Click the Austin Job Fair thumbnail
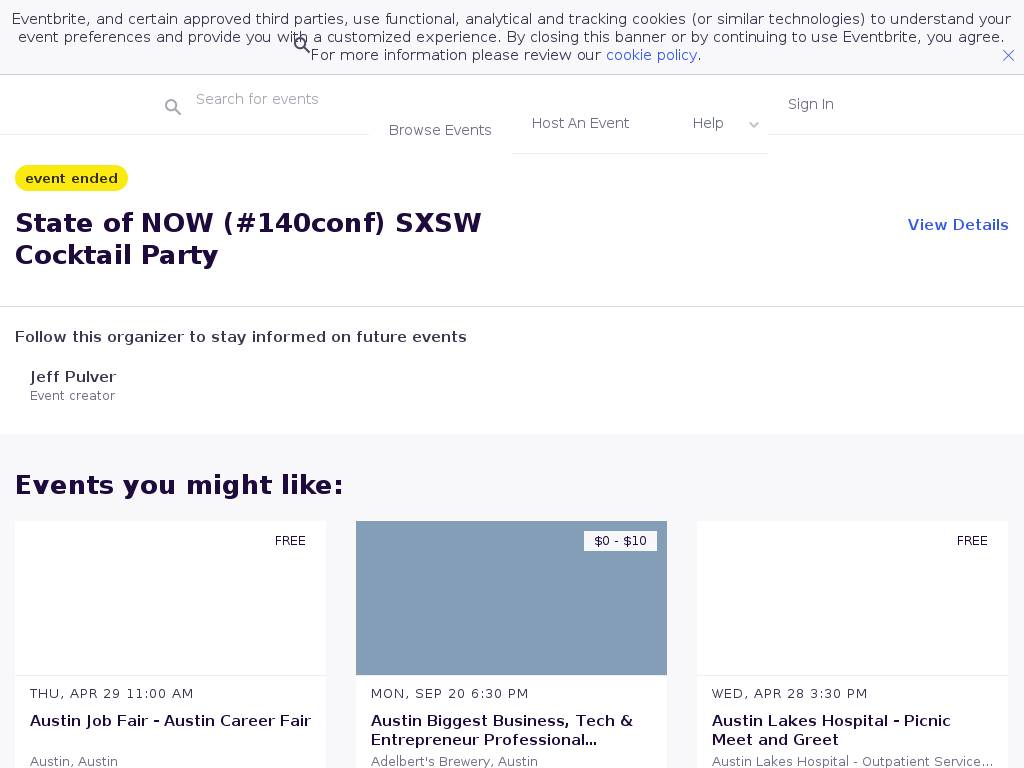 (170, 598)
